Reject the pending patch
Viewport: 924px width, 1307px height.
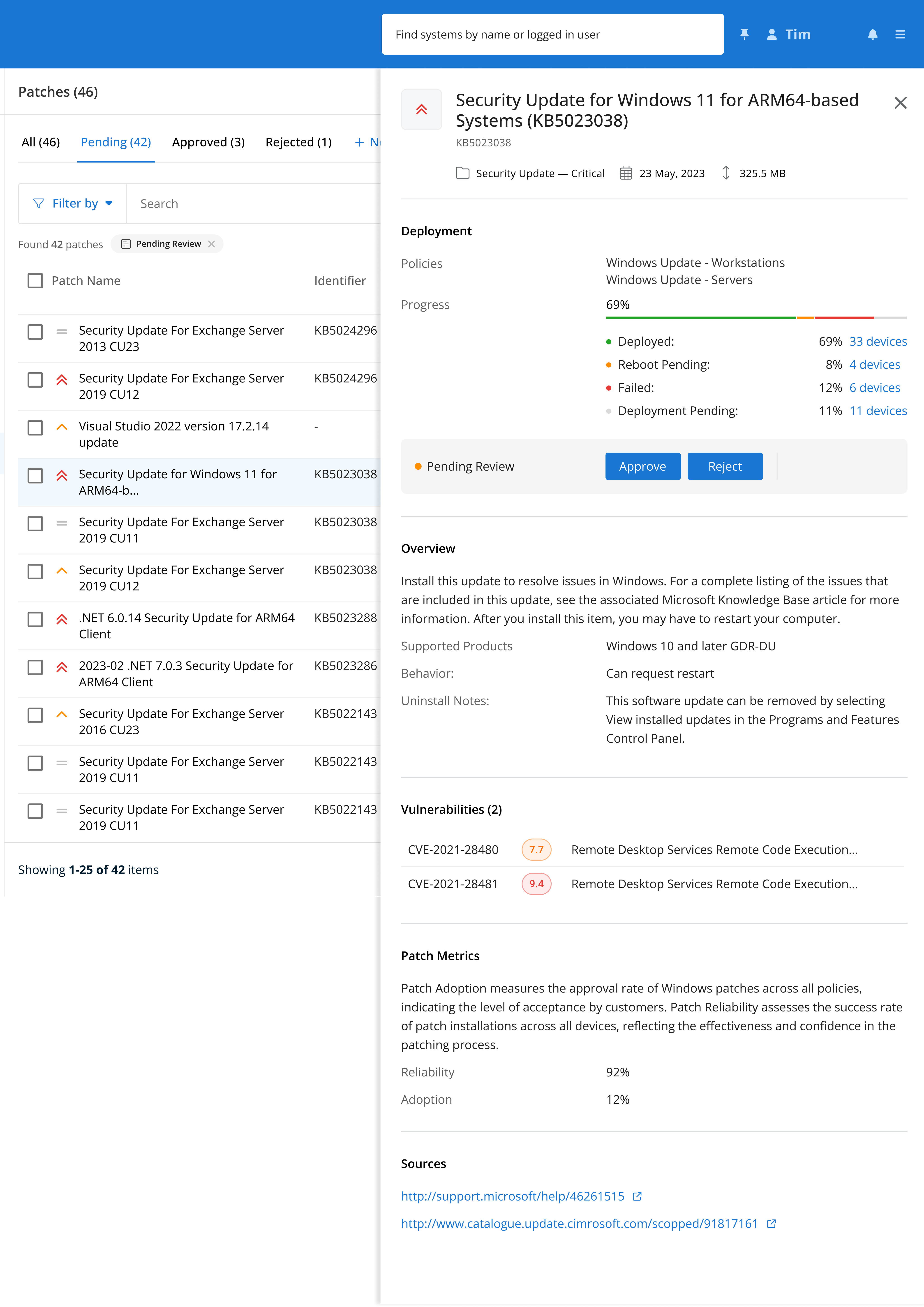click(x=725, y=466)
